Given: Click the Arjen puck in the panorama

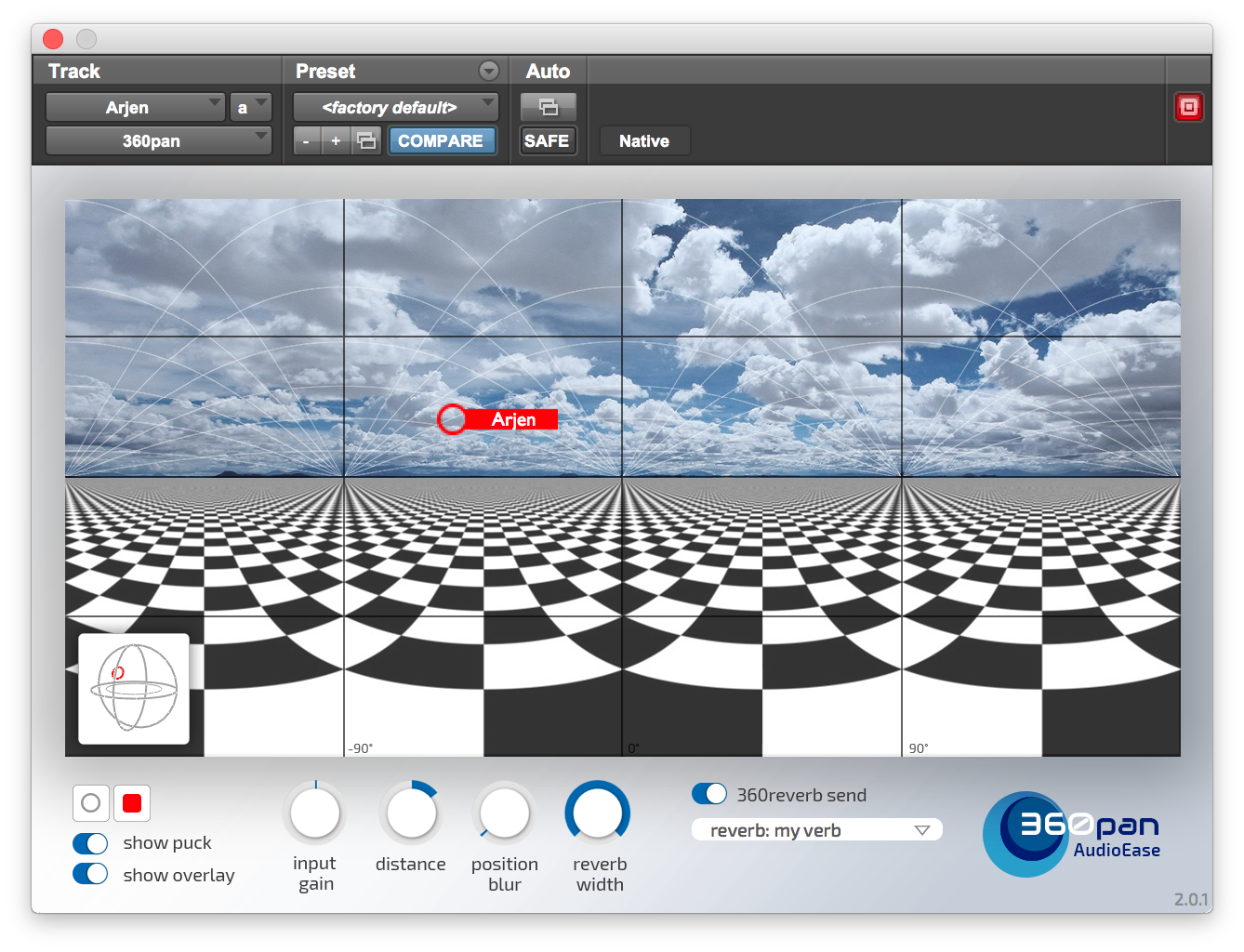Looking at the screenshot, I should (453, 419).
